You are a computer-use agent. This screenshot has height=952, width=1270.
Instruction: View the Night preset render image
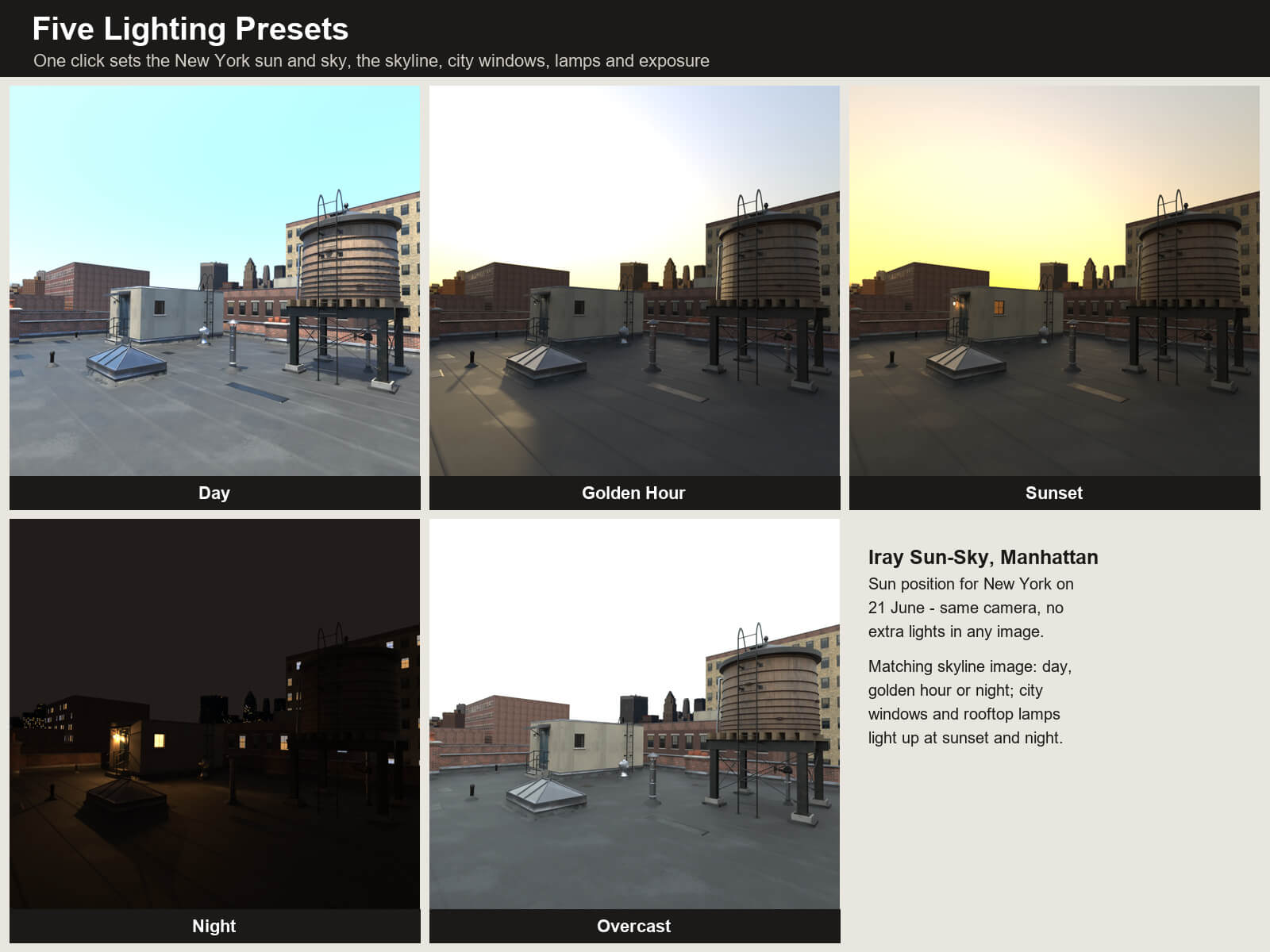(214, 714)
